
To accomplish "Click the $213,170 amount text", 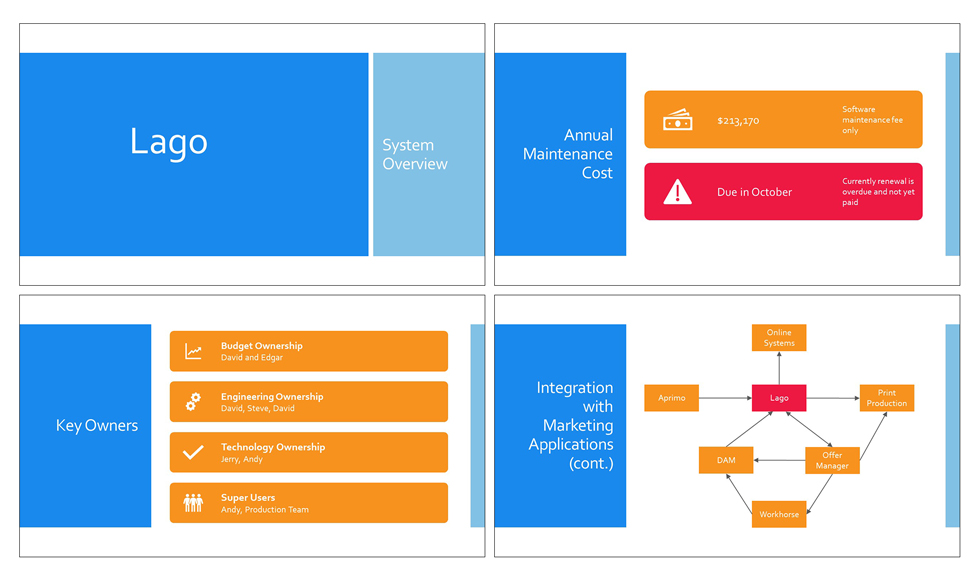I will pyautogui.click(x=738, y=120).
